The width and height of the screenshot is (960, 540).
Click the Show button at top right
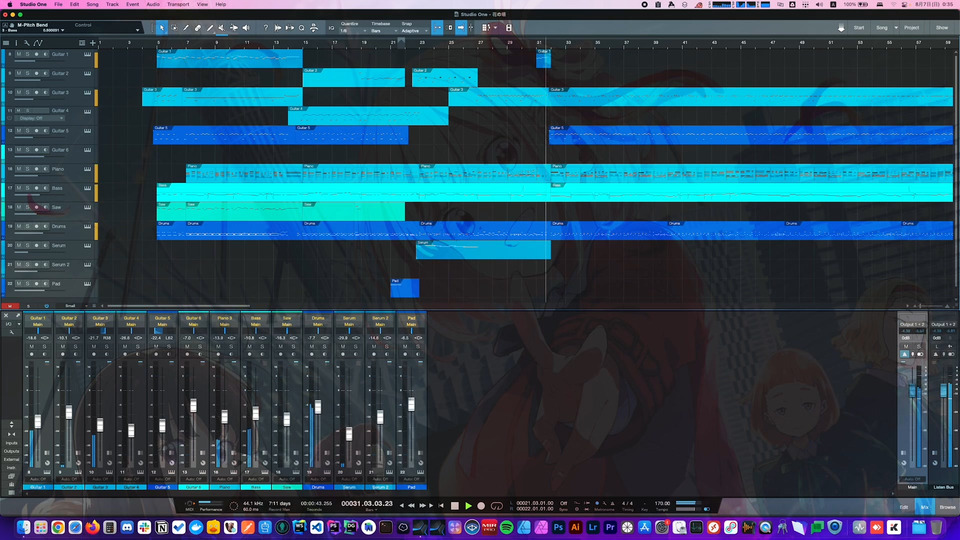pos(942,28)
